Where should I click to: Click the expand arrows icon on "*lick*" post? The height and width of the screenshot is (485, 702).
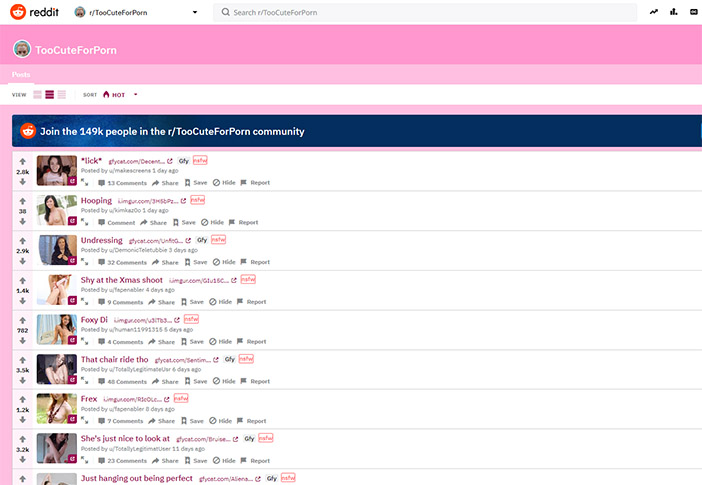pos(85,182)
